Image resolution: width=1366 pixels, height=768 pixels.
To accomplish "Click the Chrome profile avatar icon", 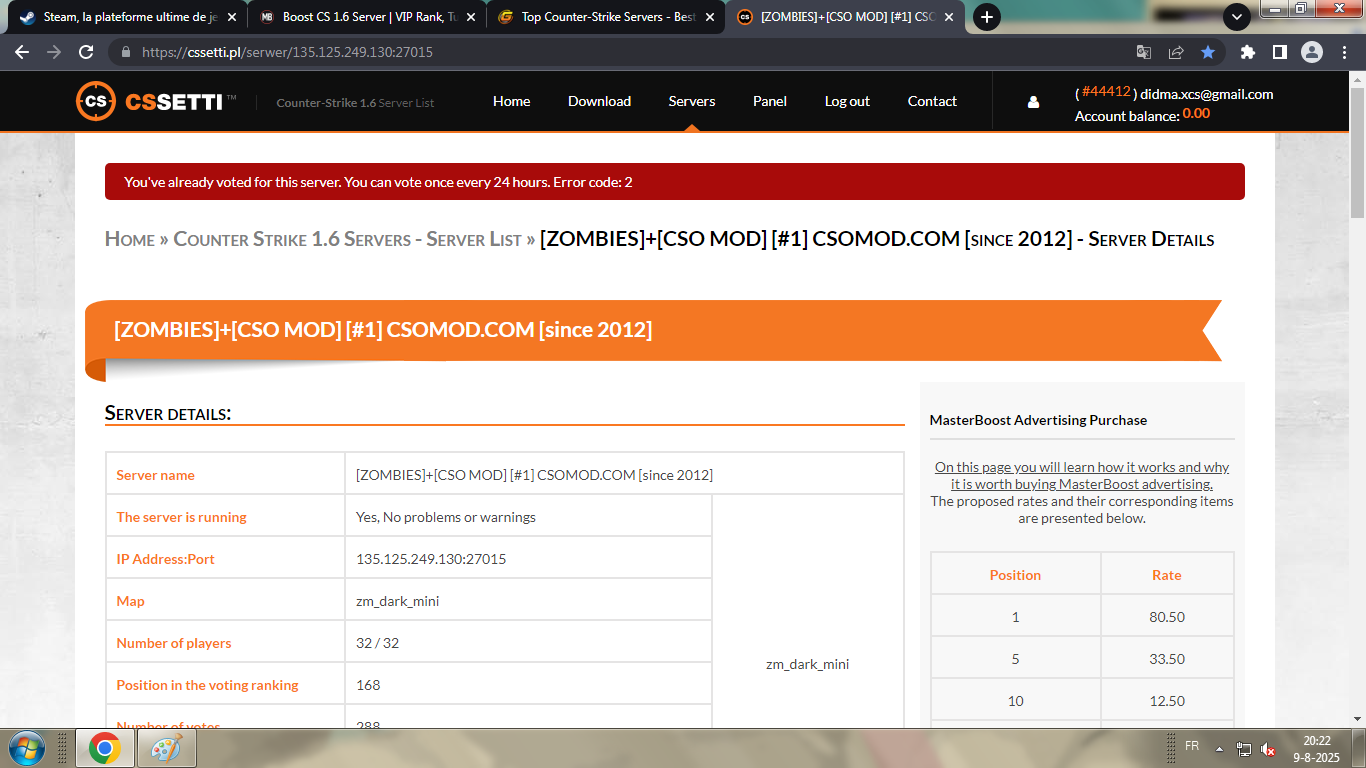I will [1311, 52].
